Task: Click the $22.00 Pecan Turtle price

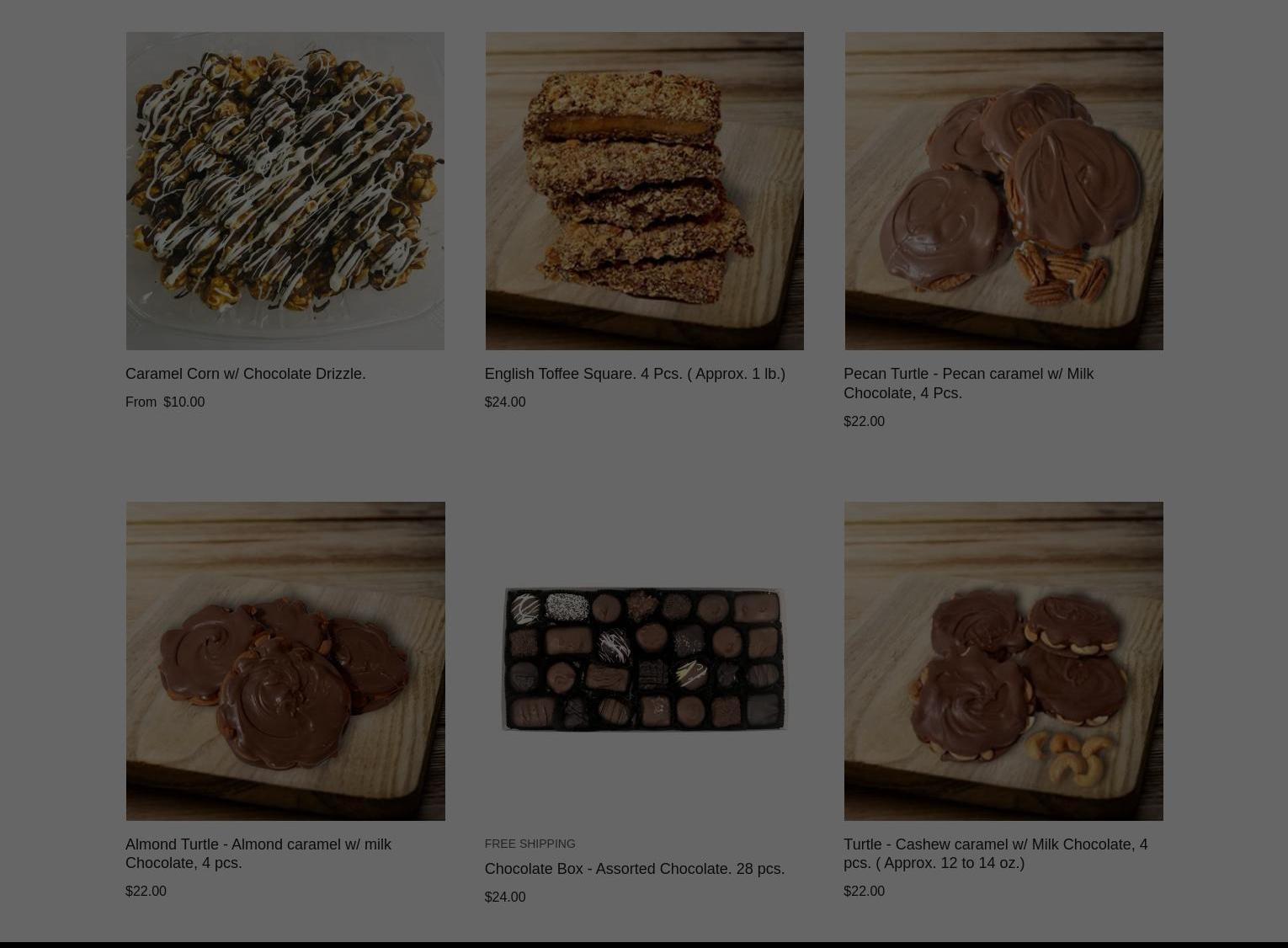Action: pos(864,421)
